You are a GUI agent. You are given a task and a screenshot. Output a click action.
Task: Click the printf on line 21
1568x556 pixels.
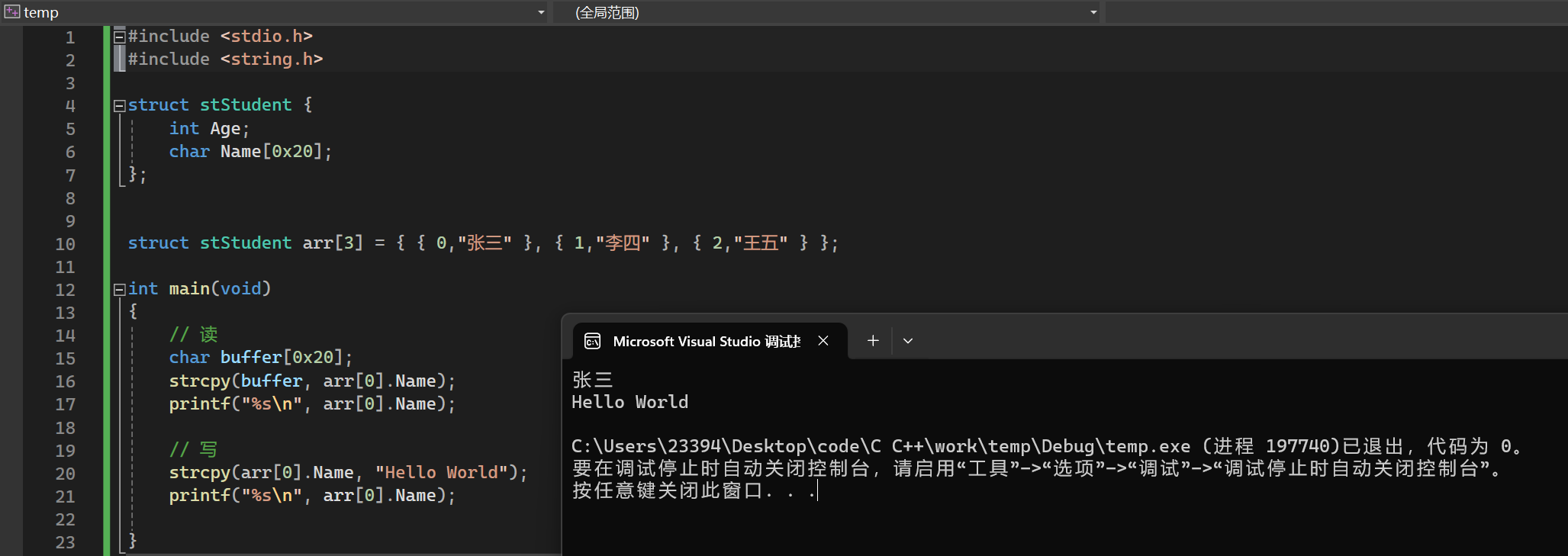312,496
